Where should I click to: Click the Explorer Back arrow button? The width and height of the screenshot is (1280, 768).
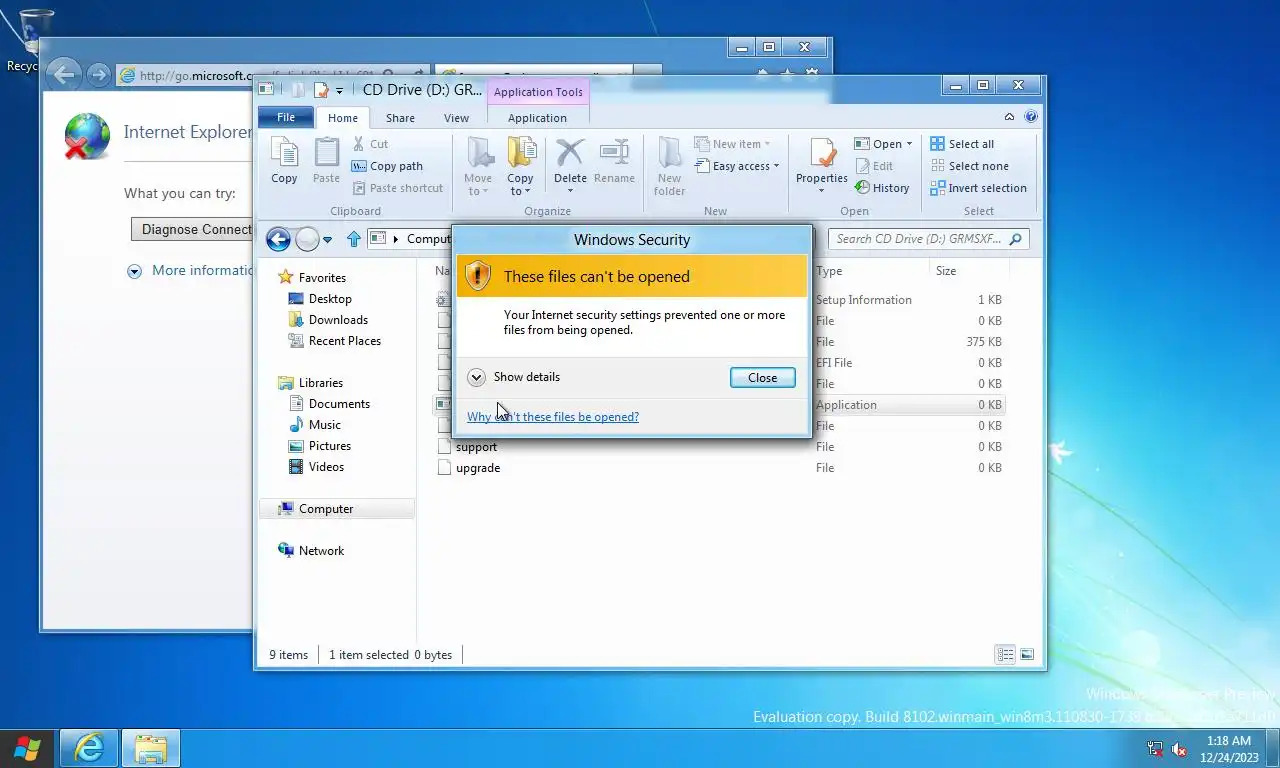coord(278,239)
